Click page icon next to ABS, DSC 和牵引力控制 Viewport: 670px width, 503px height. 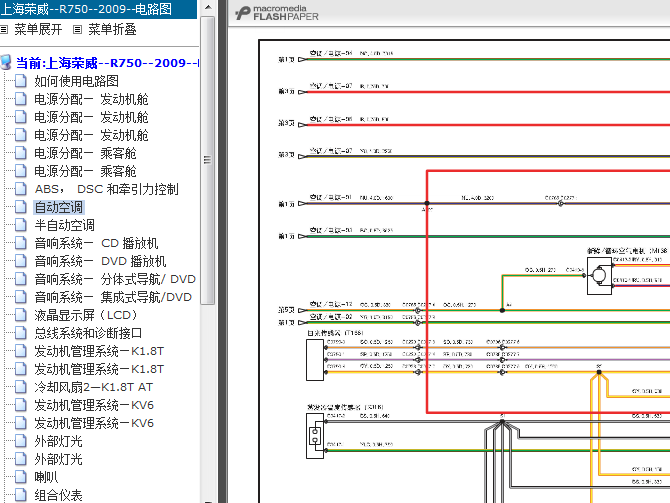pos(21,188)
